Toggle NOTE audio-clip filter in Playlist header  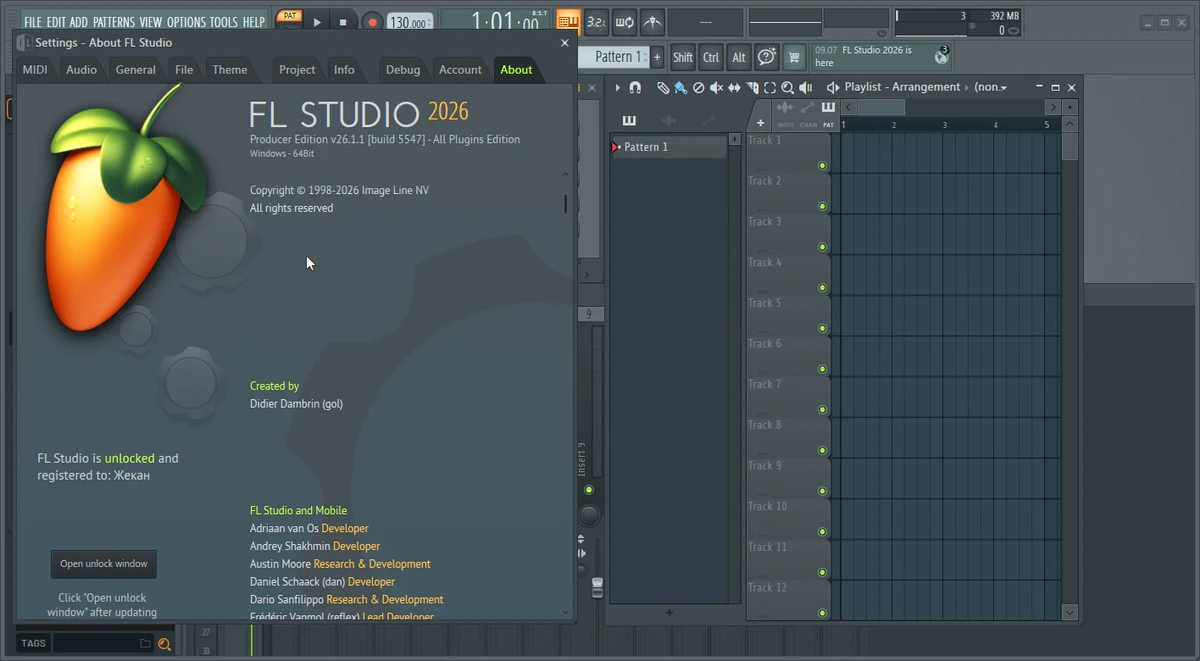785,111
